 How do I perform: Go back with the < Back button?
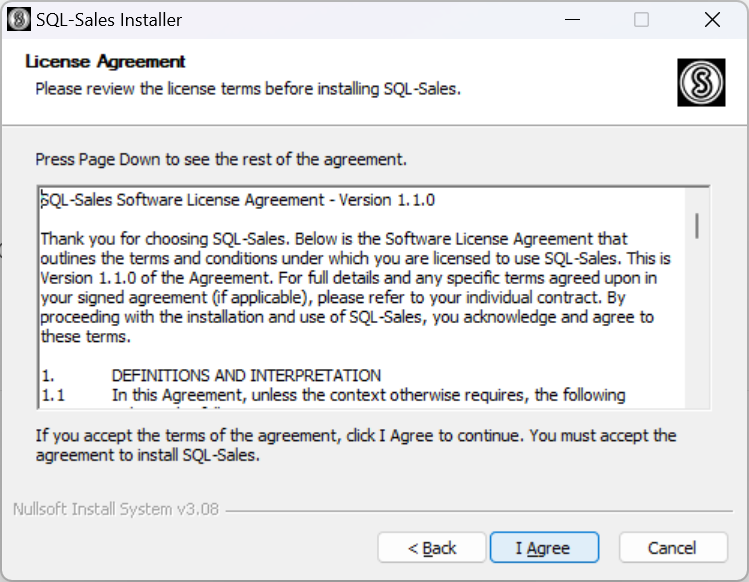click(x=432, y=548)
